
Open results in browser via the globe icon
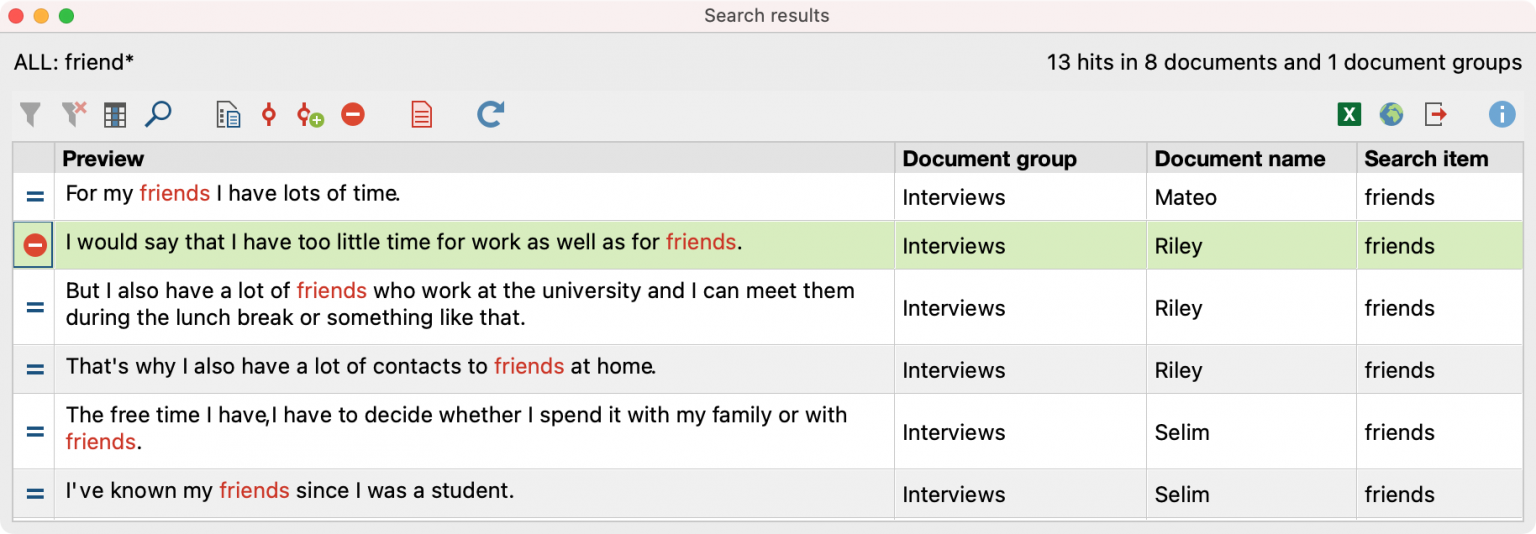coord(1391,115)
